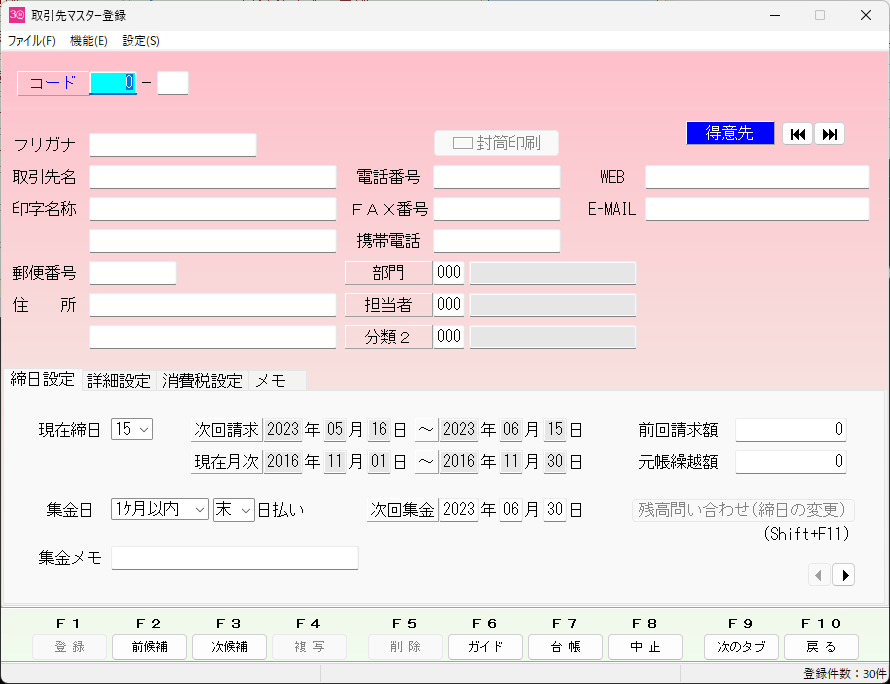Click the 得意先 button

coord(730,133)
